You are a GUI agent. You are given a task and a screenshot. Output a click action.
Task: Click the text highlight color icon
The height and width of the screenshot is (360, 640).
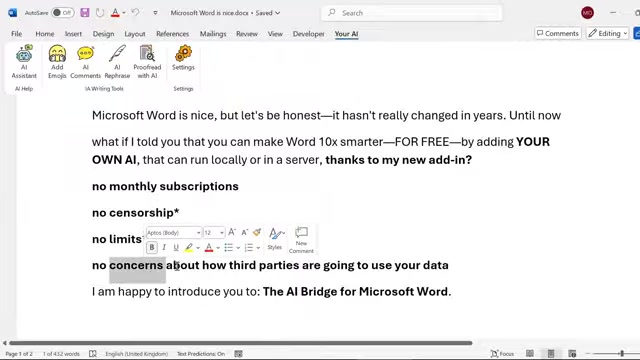click(189, 247)
